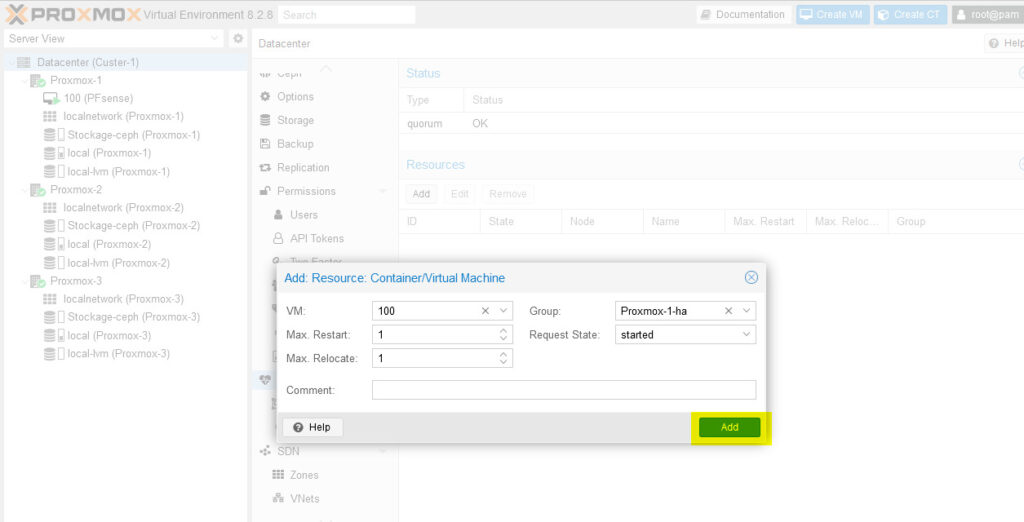This screenshot has height=522, width=1024.
Task: Select local (Proxmox-2) storage
Action: (108, 244)
